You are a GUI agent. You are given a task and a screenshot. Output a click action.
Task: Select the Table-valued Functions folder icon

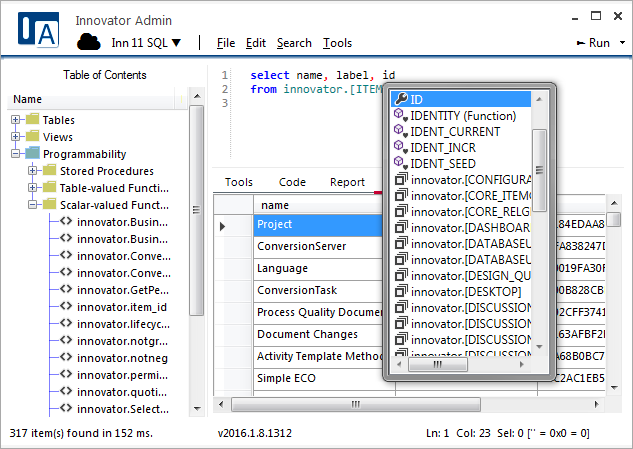(x=49, y=187)
